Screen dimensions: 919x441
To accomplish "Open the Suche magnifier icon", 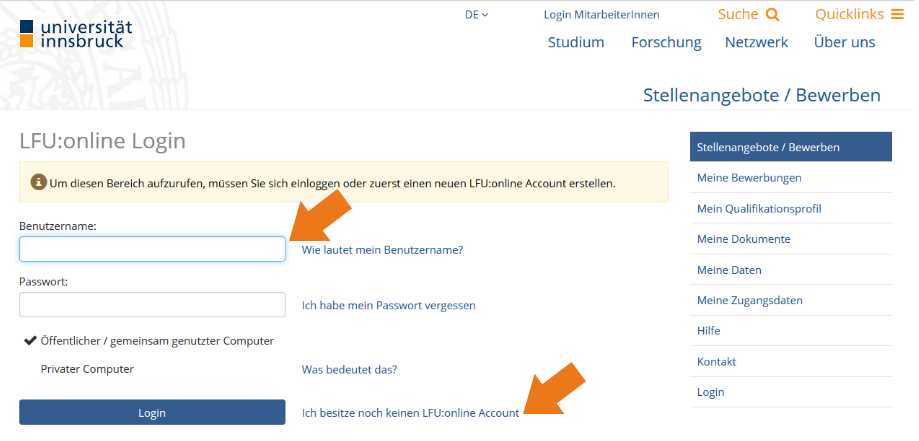I will coord(772,15).
